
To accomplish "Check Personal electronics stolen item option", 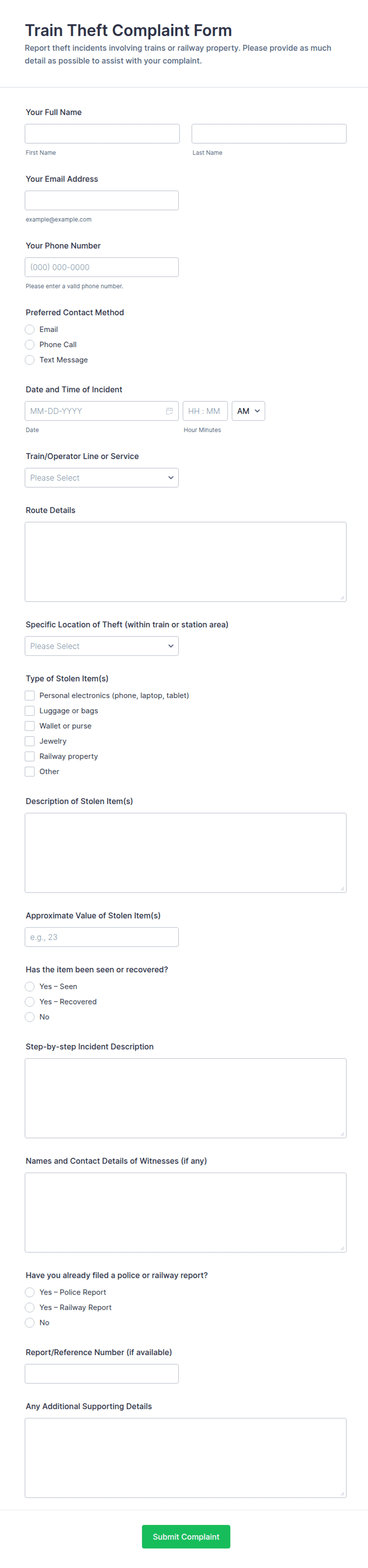I will click(x=30, y=695).
